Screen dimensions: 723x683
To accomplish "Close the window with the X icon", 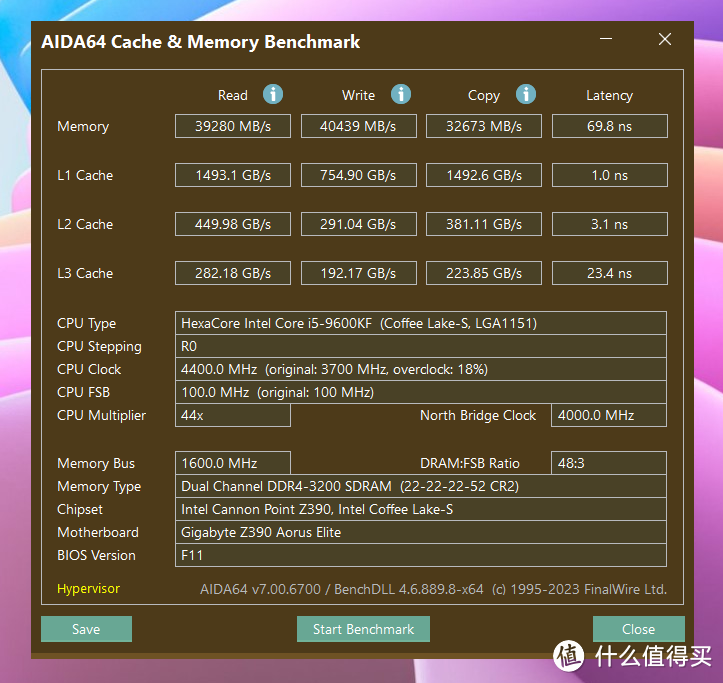I will (x=664, y=39).
